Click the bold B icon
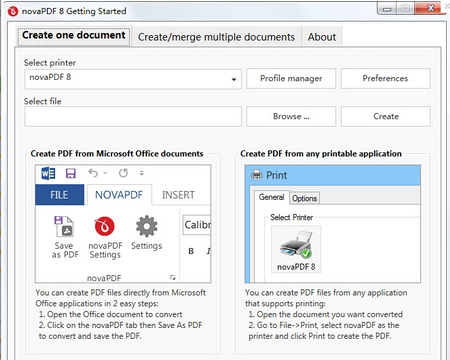Screen dimensions: 450x360 click(x=191, y=251)
